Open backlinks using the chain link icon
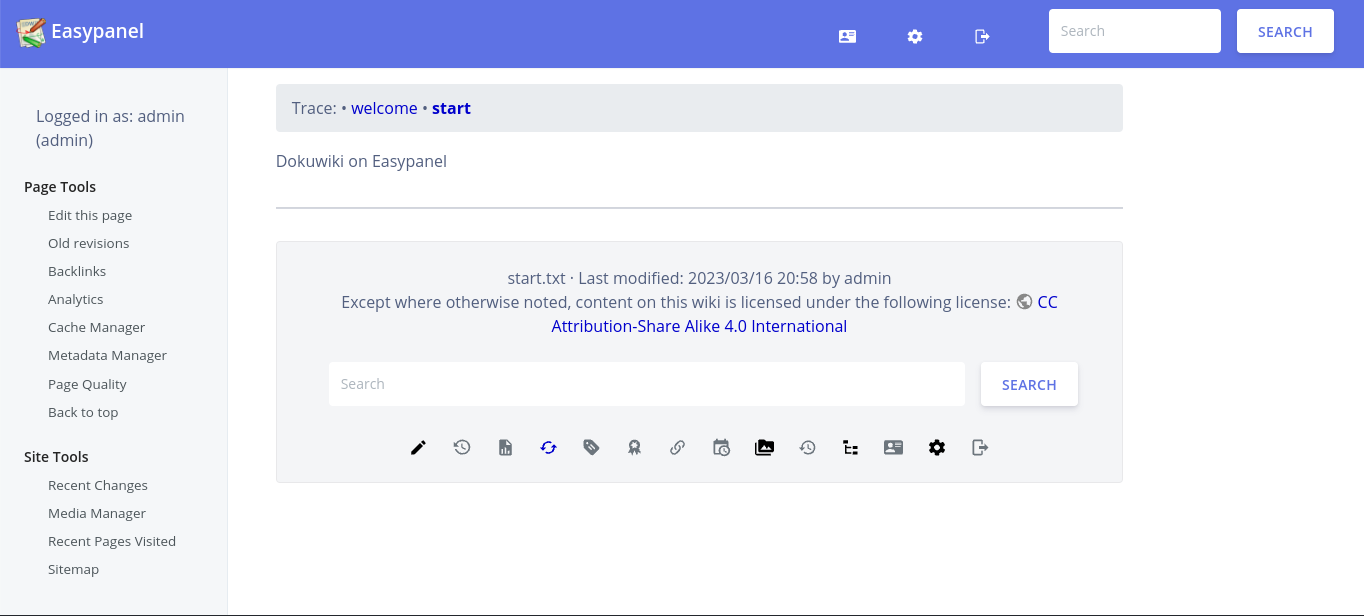 point(677,447)
